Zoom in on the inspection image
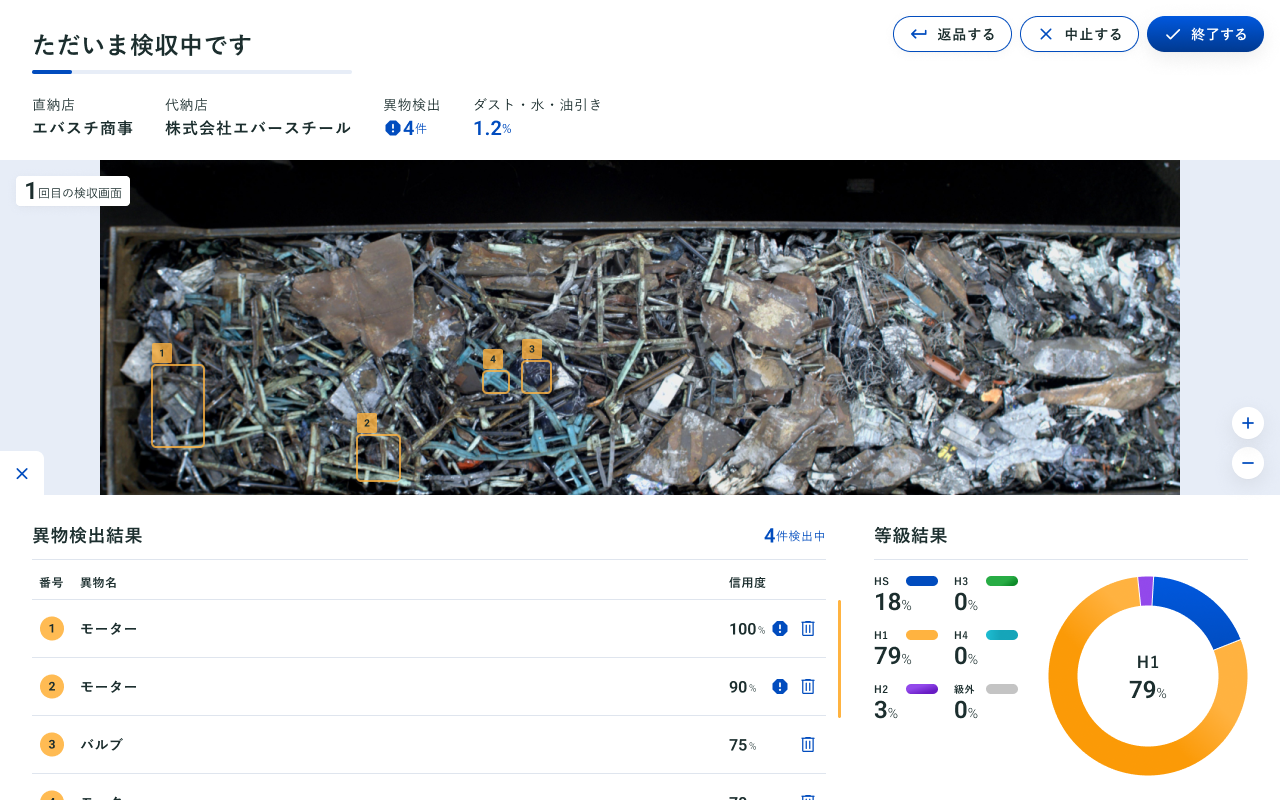Image resolution: width=1280 pixels, height=800 pixels. (1247, 422)
